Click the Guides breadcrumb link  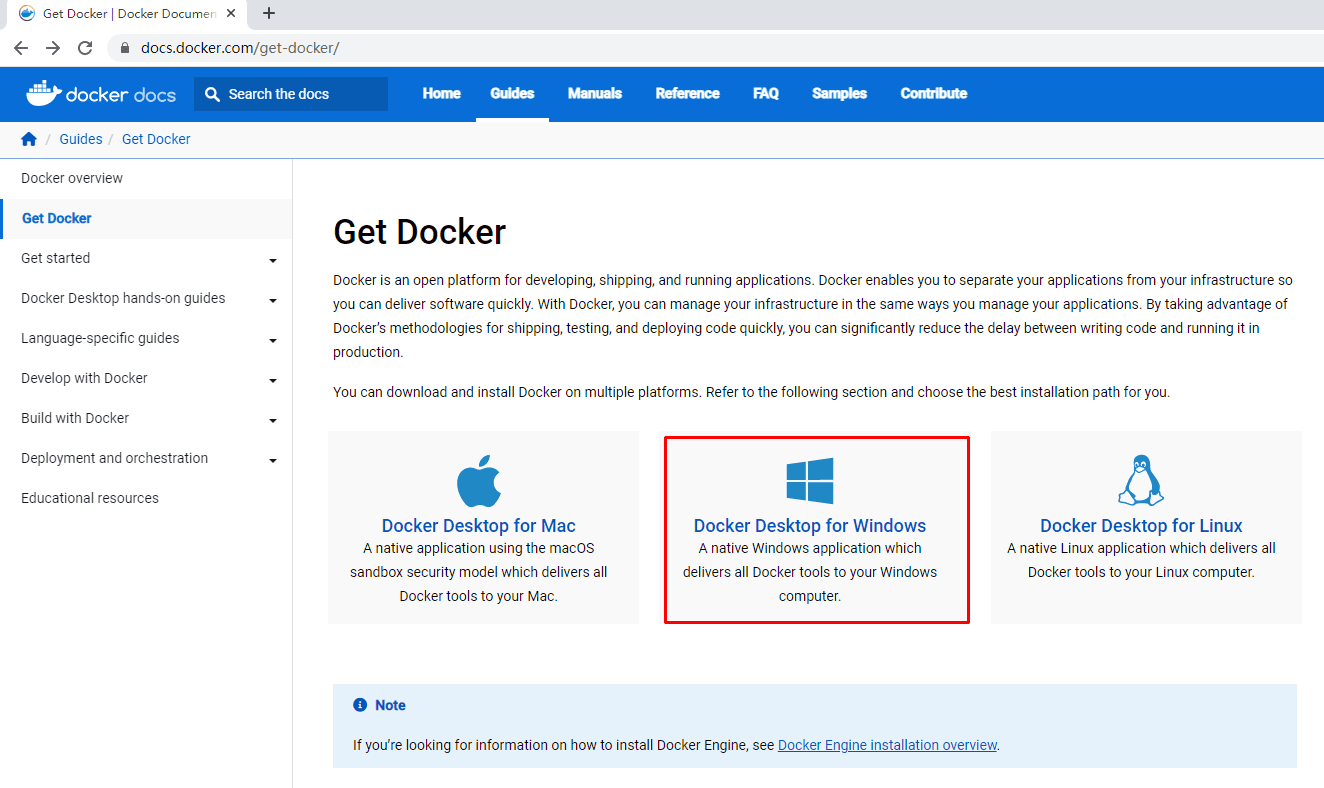pyautogui.click(x=81, y=139)
